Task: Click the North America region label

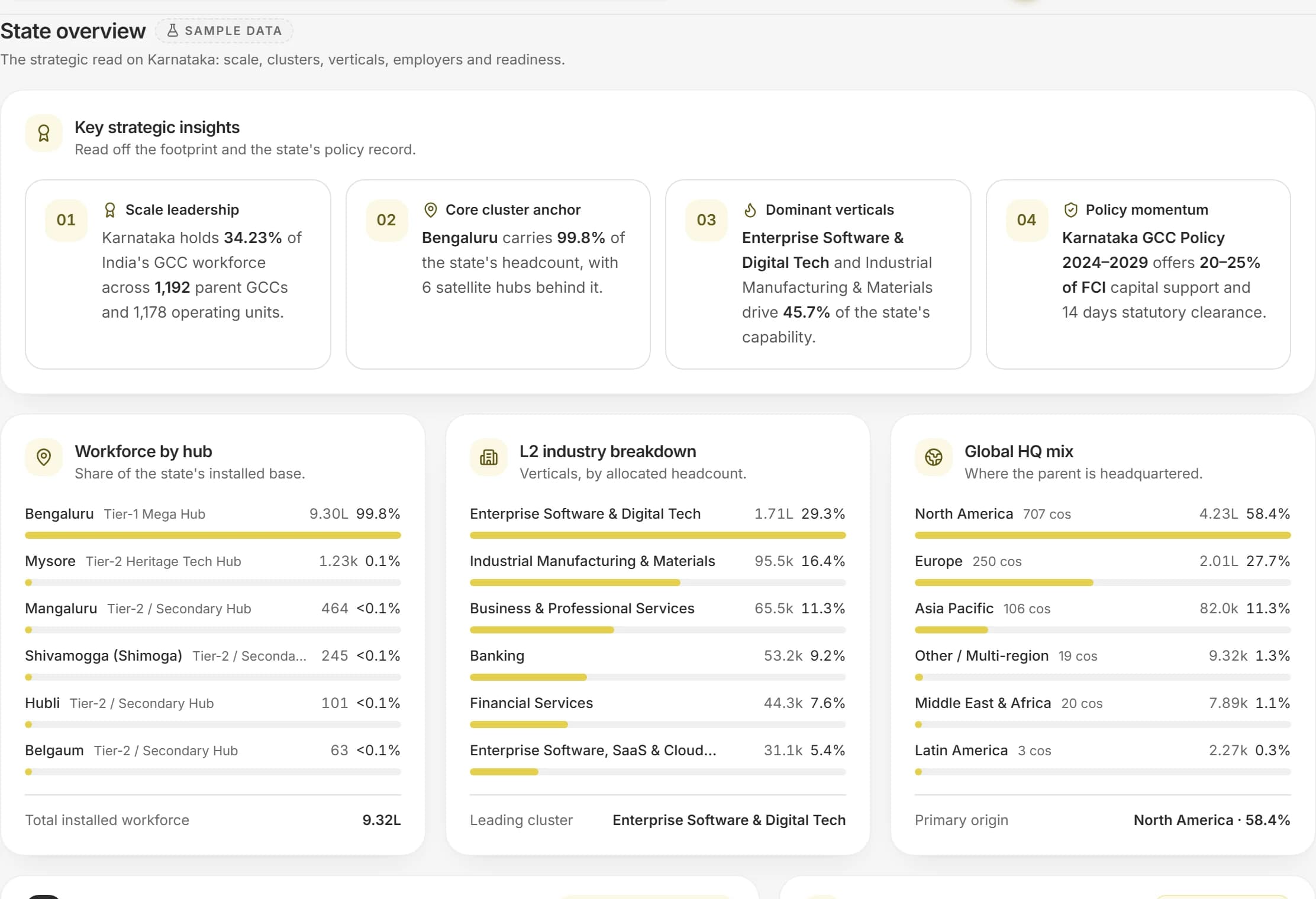Action: (x=964, y=514)
